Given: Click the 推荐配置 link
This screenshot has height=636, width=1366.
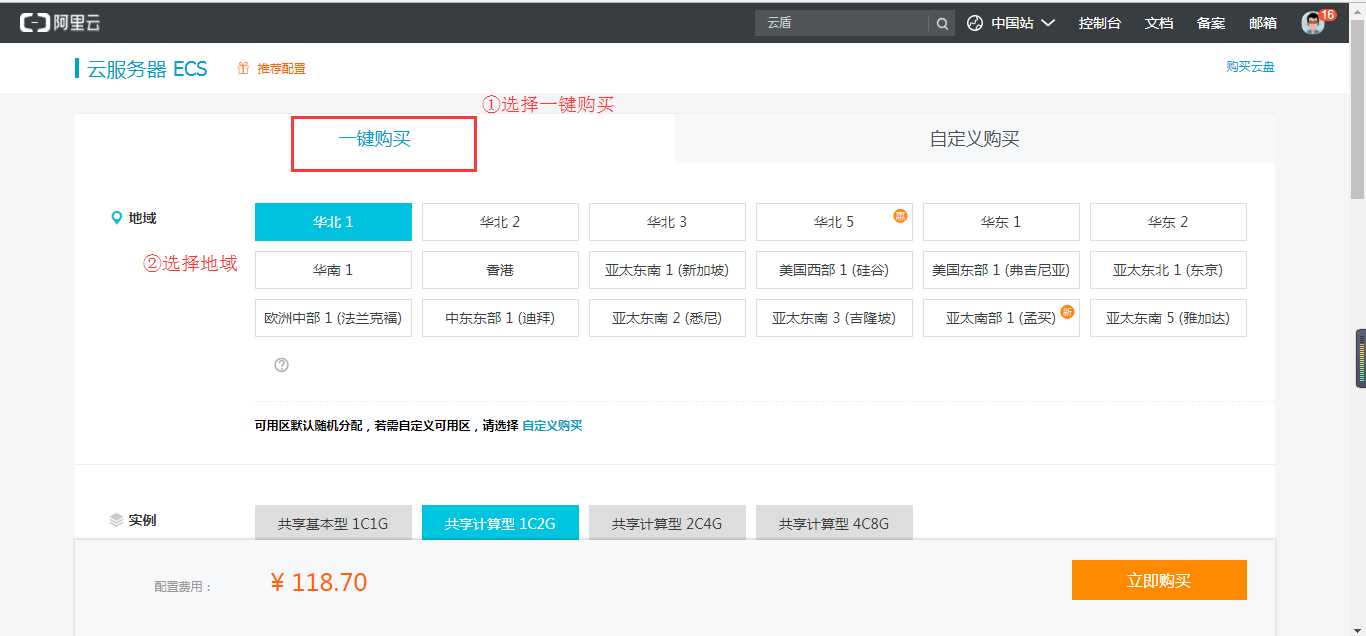Looking at the screenshot, I should pyautogui.click(x=281, y=69).
